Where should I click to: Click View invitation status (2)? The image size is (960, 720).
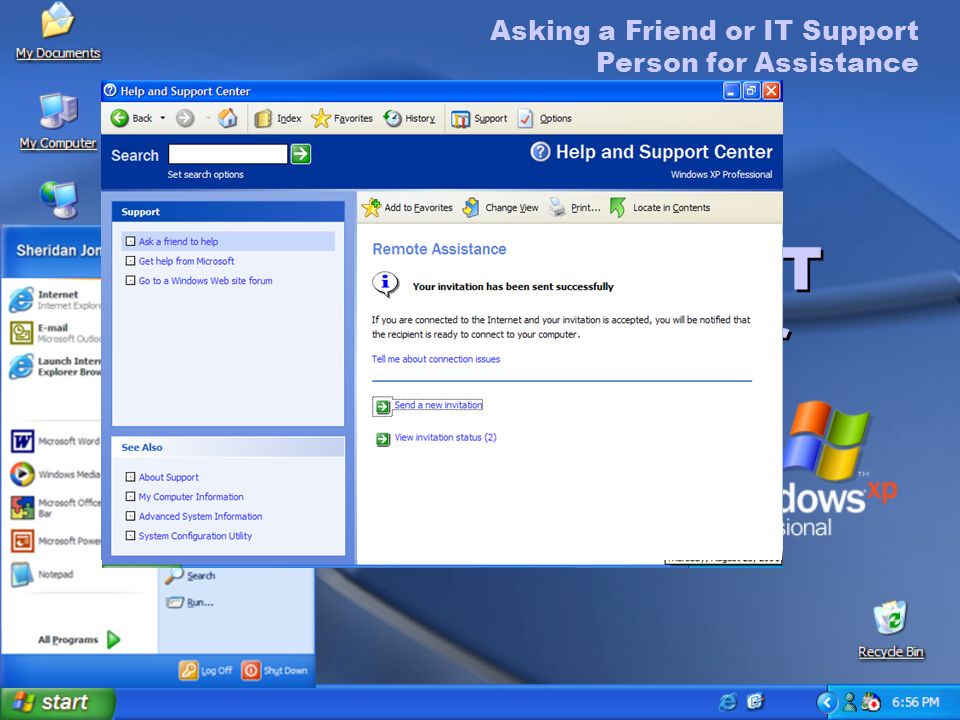pos(446,437)
